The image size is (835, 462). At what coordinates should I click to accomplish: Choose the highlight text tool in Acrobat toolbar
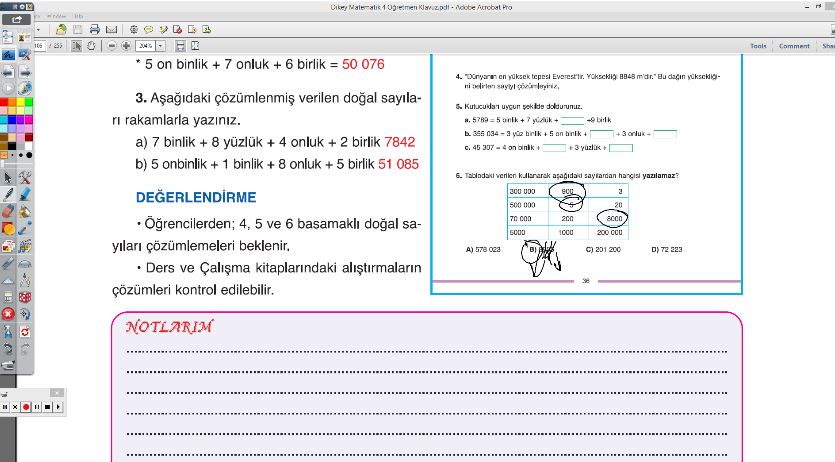click(x=163, y=30)
